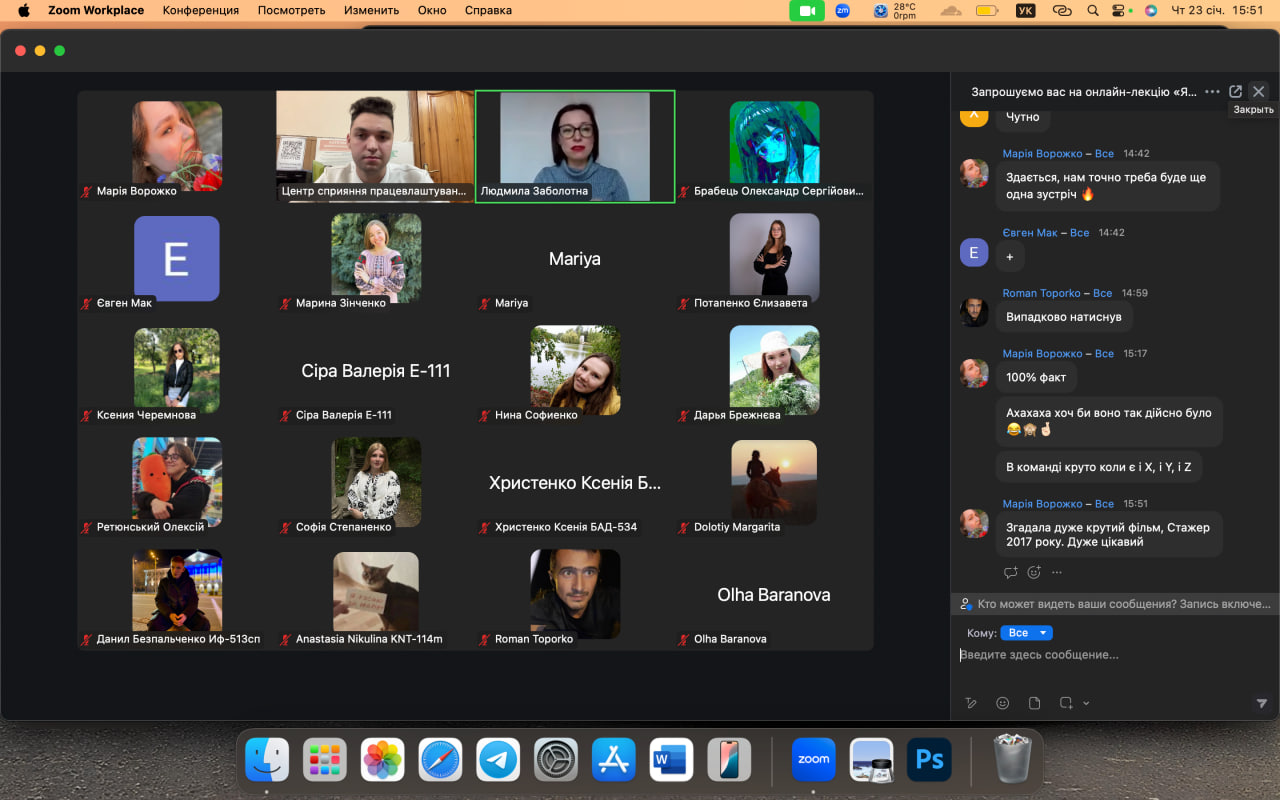
Task: Reply in thread to the last message
Action: coord(1010,573)
